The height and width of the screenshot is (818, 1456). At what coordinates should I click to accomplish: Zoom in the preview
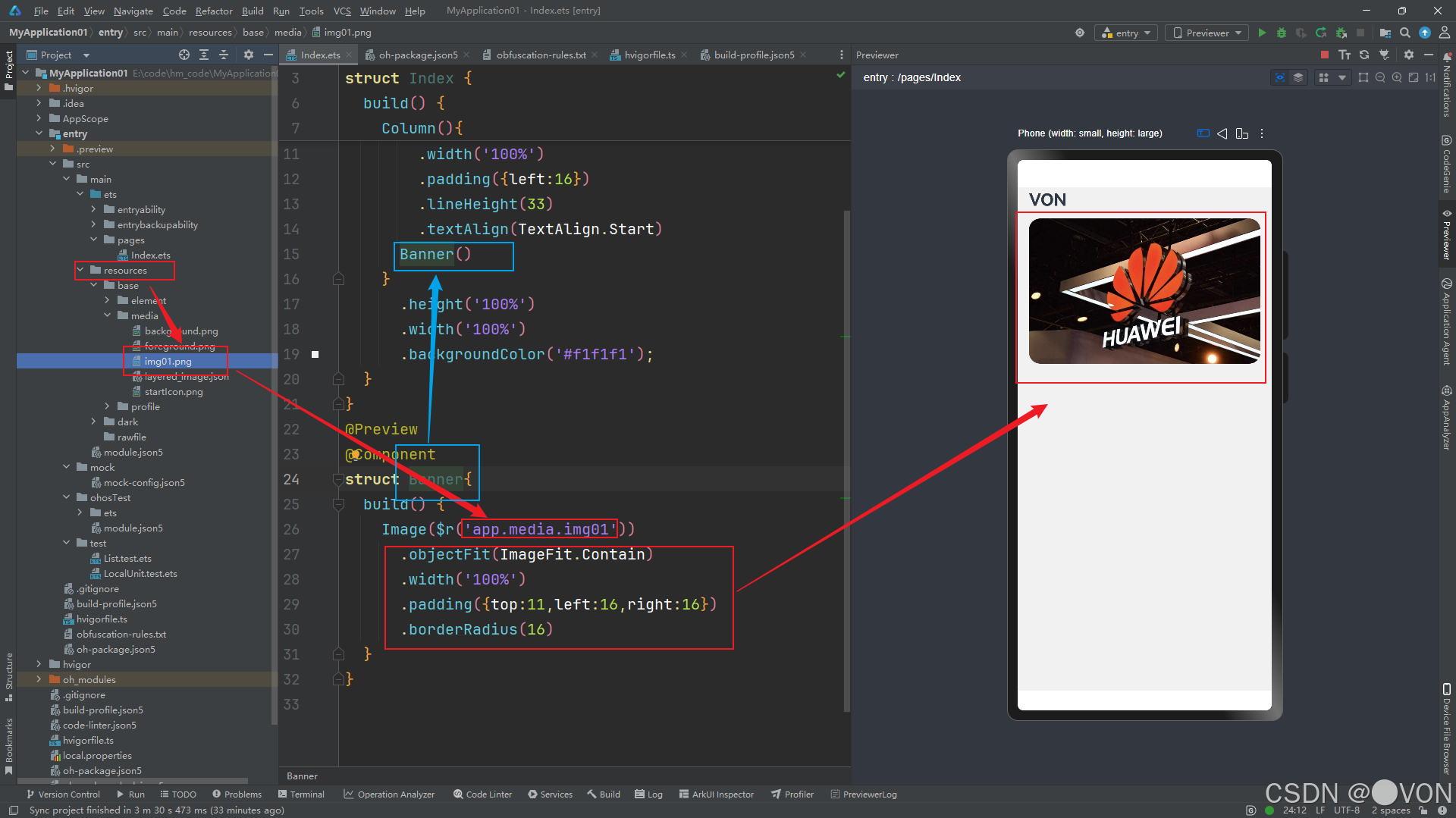[x=1397, y=77]
